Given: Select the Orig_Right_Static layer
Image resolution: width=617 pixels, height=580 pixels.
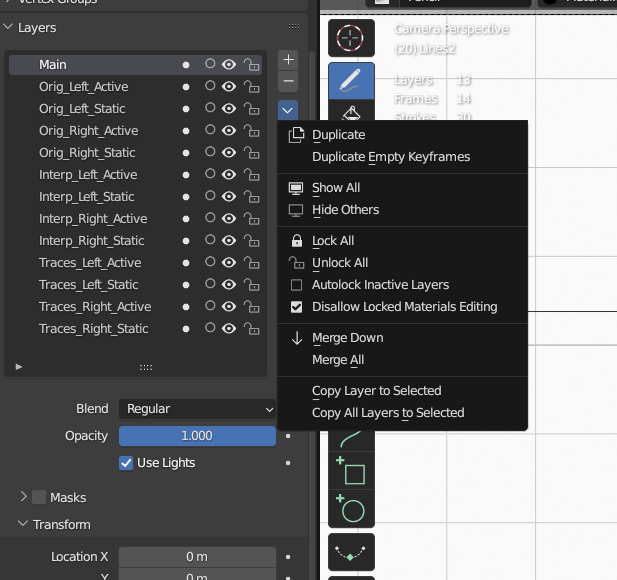Looking at the screenshot, I should tap(135, 153).
